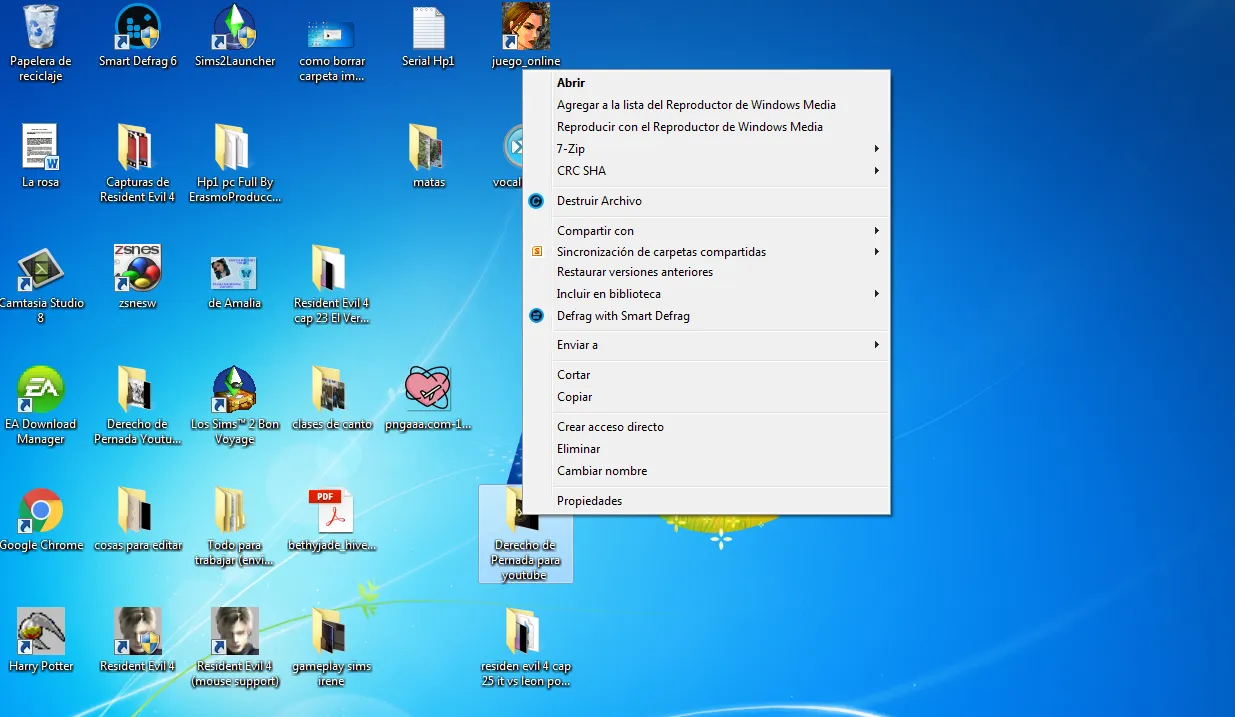The image size is (1235, 717).
Task: Choose Copiar in the context menu
Action: coord(707,397)
